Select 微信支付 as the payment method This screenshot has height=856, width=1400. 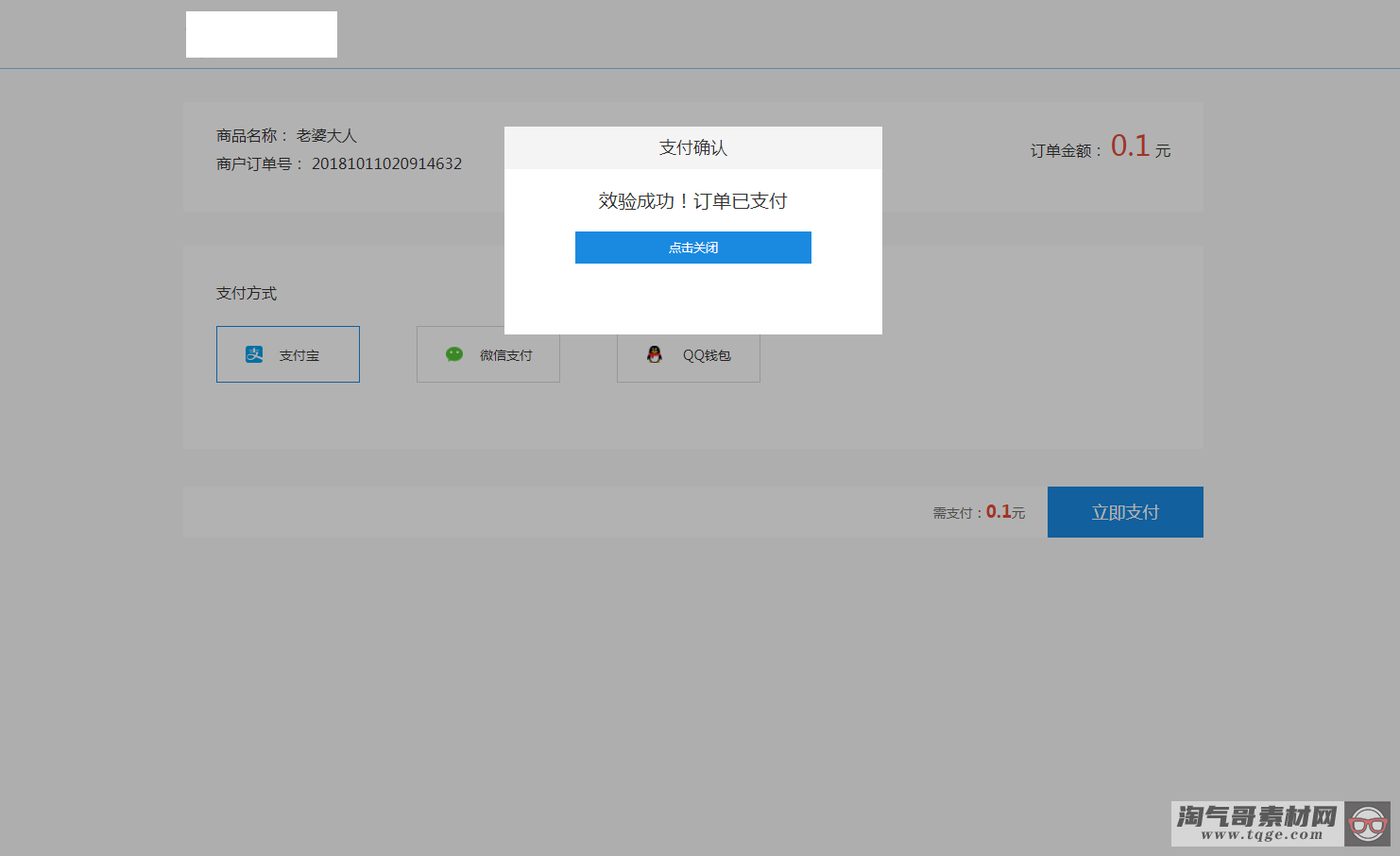tap(487, 354)
